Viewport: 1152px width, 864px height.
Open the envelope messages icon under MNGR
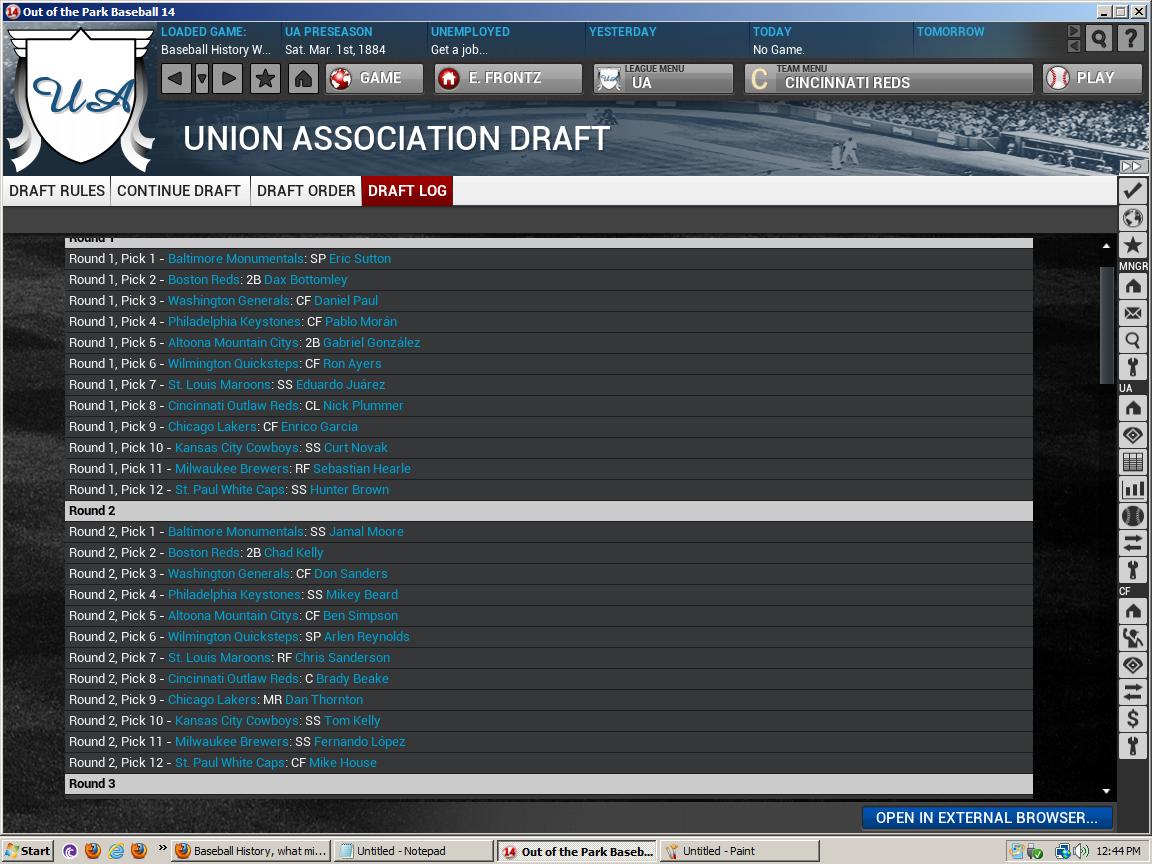pos(1133,314)
